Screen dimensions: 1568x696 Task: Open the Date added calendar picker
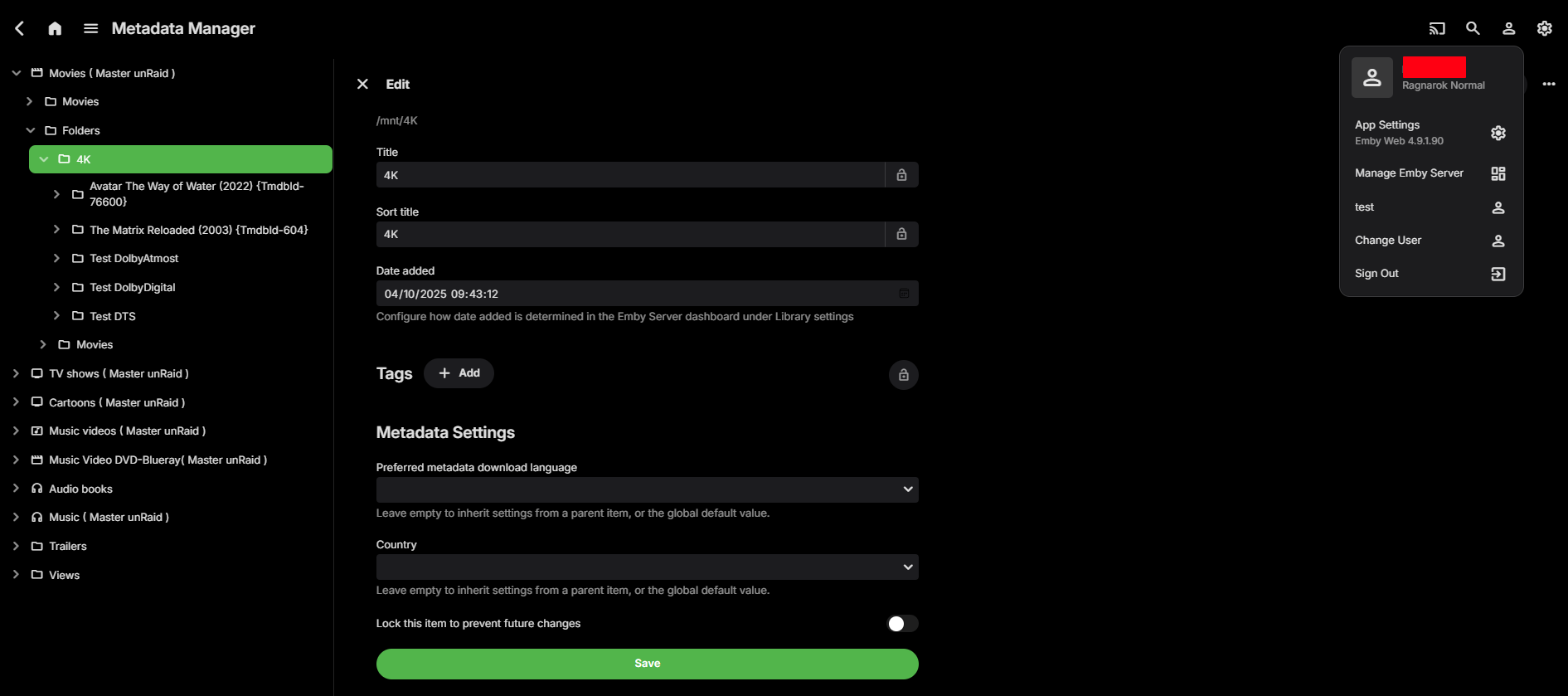click(x=904, y=294)
